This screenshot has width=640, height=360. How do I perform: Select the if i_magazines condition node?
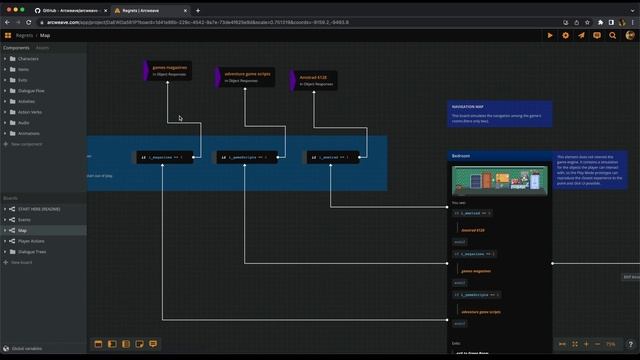click(x=164, y=157)
